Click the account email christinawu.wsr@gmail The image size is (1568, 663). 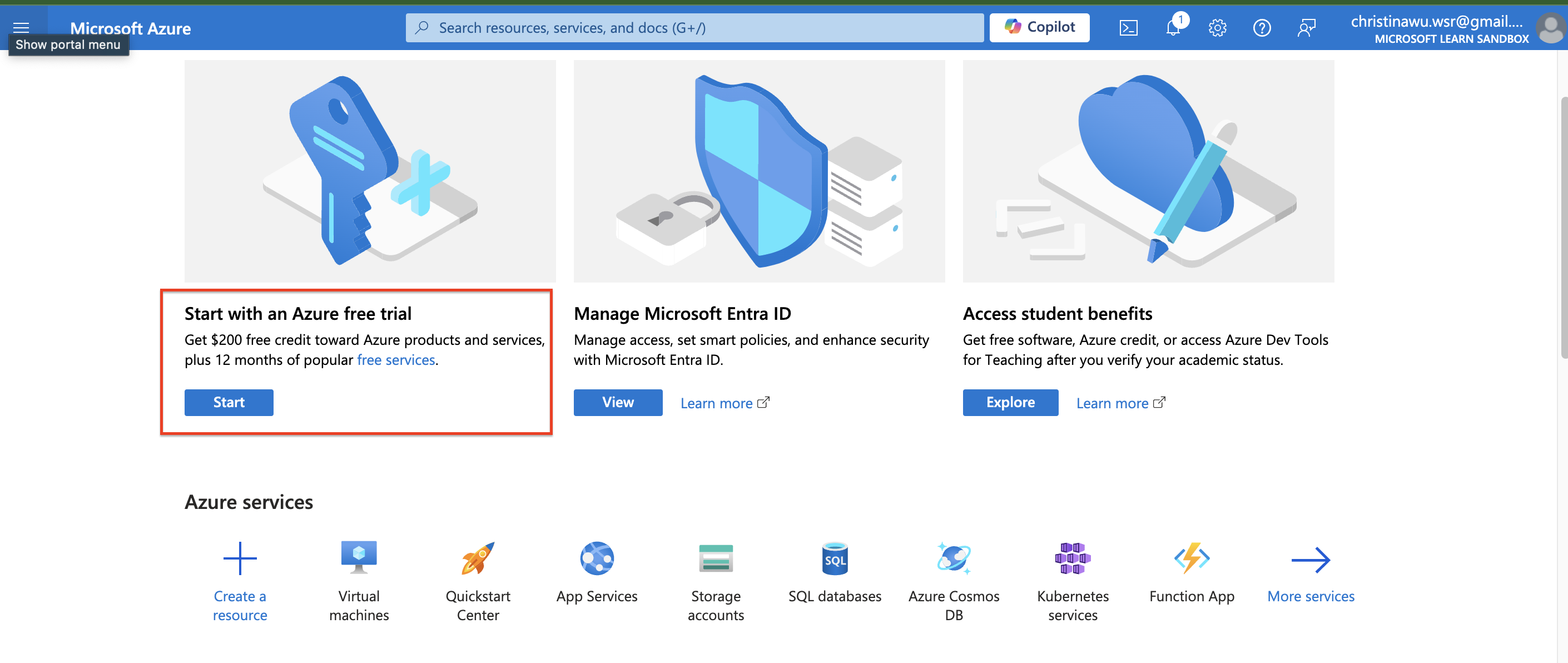(1437, 21)
